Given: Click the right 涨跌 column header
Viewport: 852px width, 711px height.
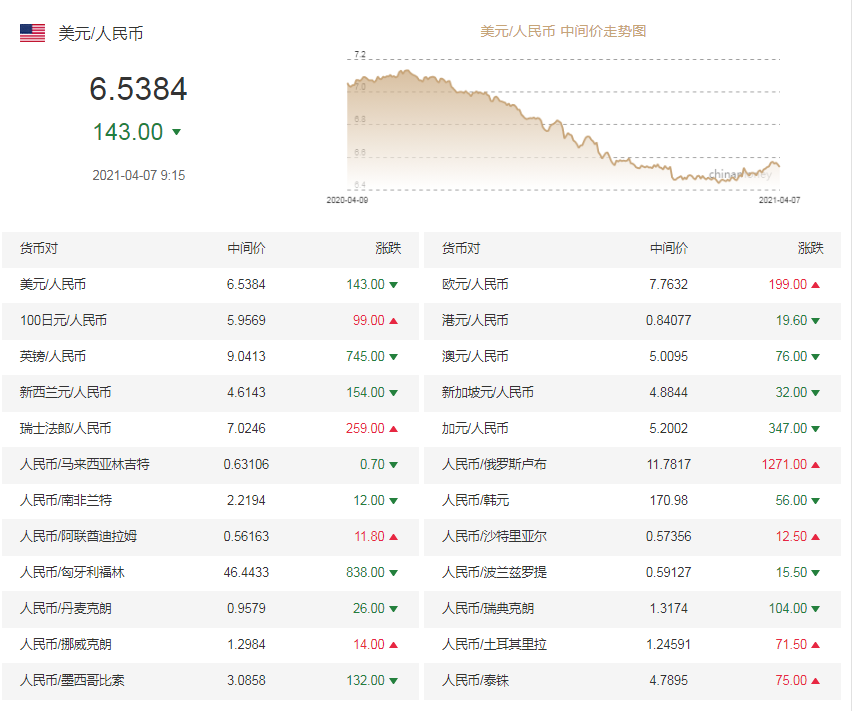Looking at the screenshot, I should point(810,248).
